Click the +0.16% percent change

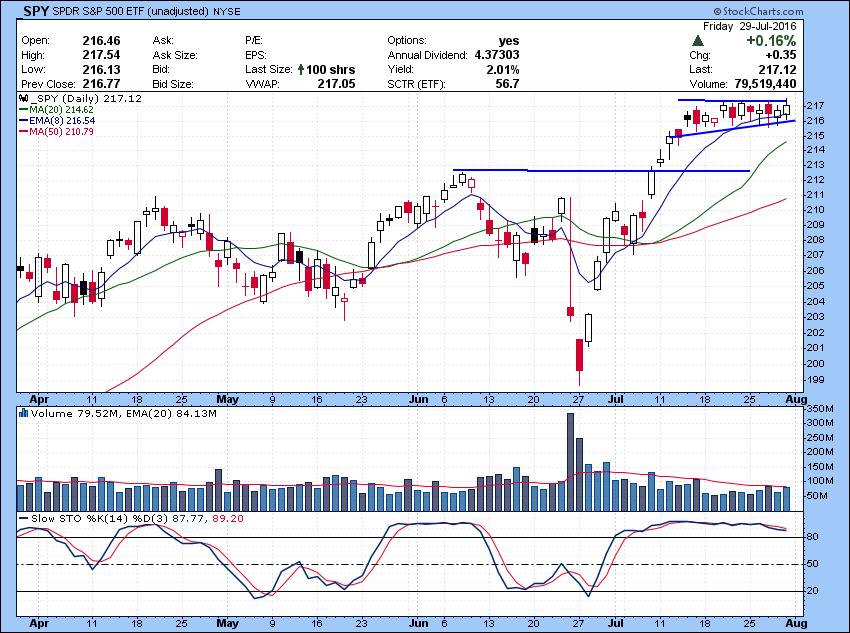(771, 41)
